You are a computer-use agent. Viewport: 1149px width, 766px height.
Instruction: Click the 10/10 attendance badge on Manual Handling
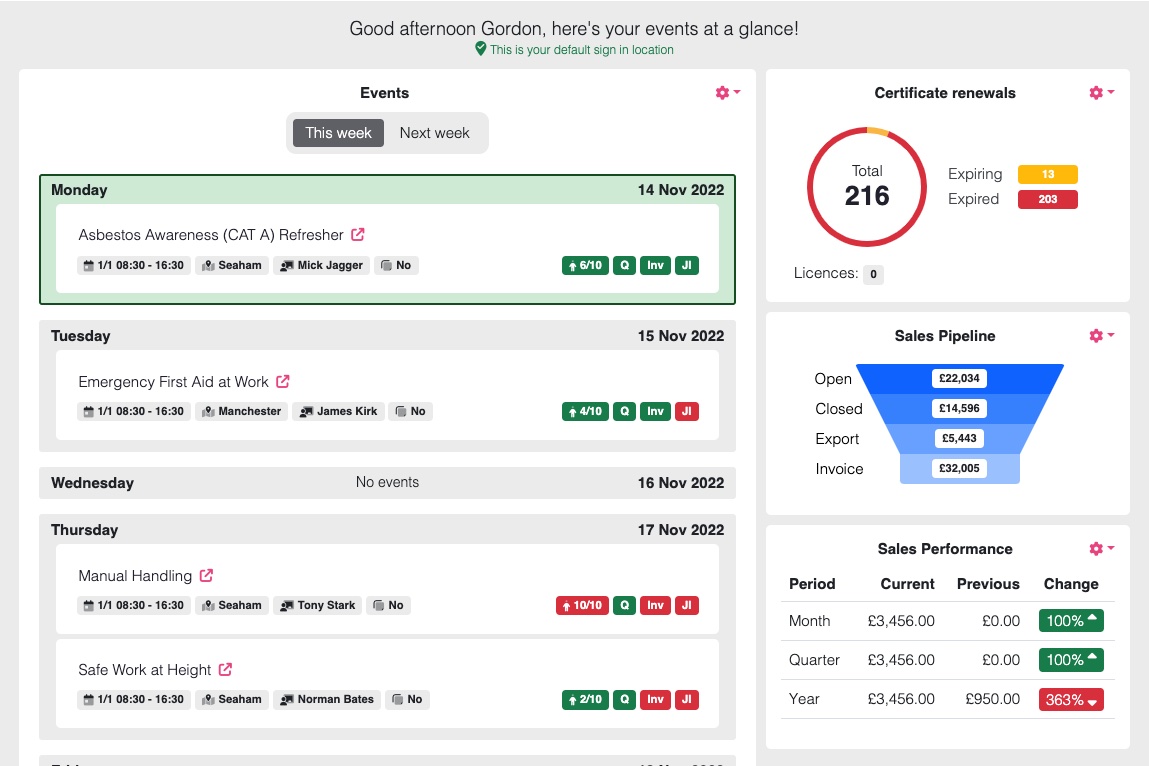[x=581, y=605]
